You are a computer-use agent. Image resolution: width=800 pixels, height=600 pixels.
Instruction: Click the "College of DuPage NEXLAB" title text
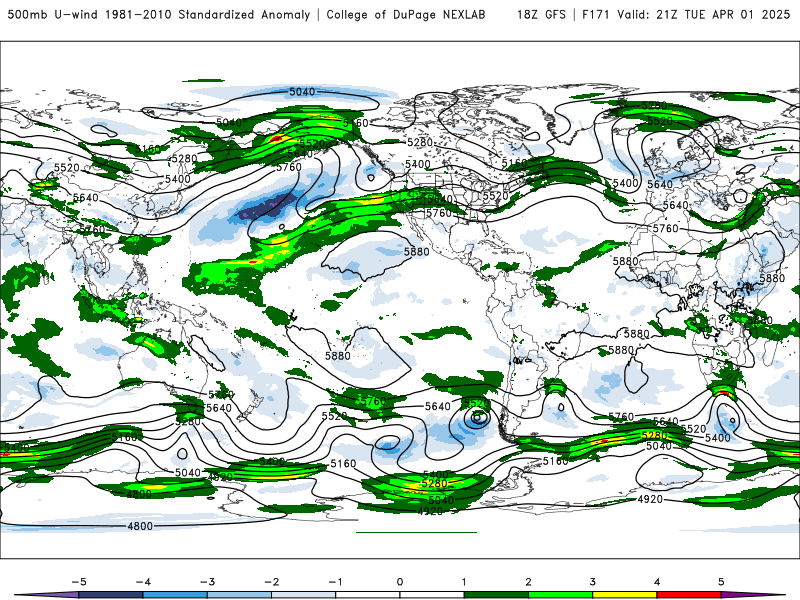406,15
